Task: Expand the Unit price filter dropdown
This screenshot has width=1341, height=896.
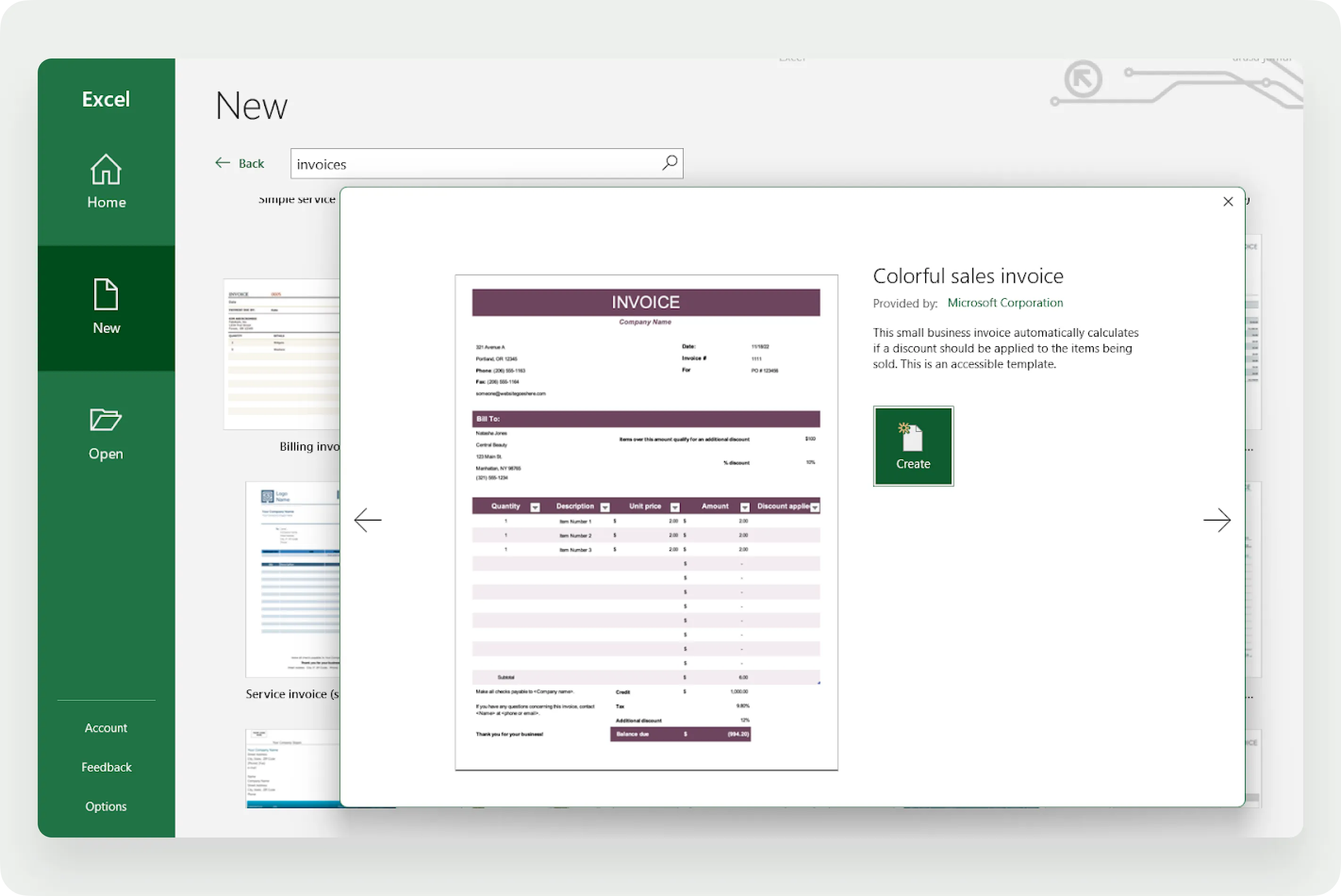Action: pyautogui.click(x=675, y=507)
